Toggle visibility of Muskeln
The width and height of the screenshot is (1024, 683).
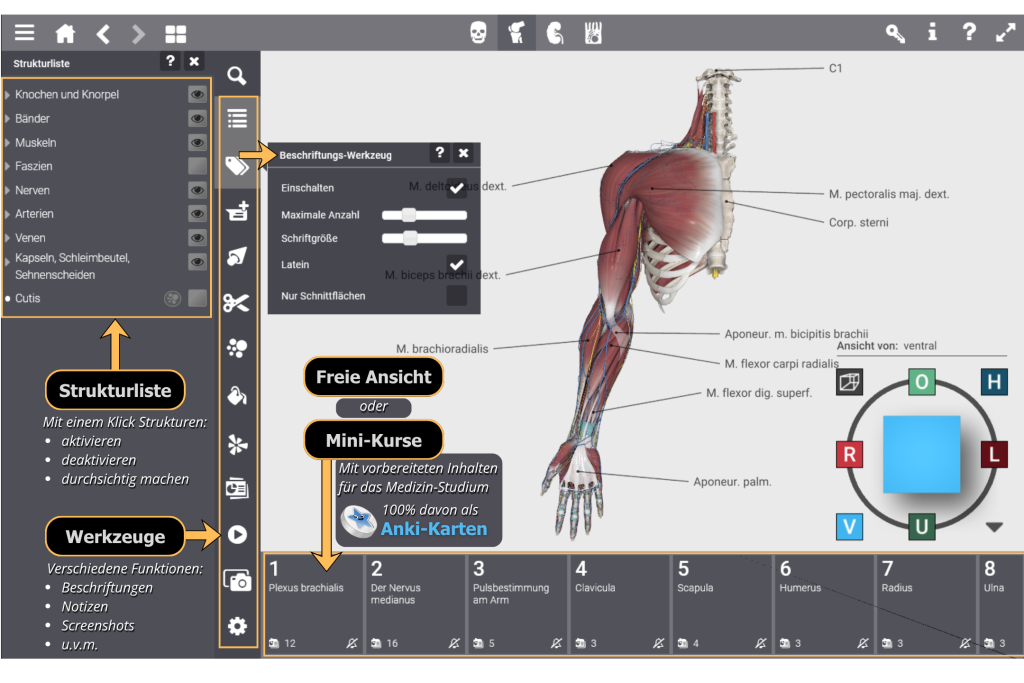pos(197,142)
